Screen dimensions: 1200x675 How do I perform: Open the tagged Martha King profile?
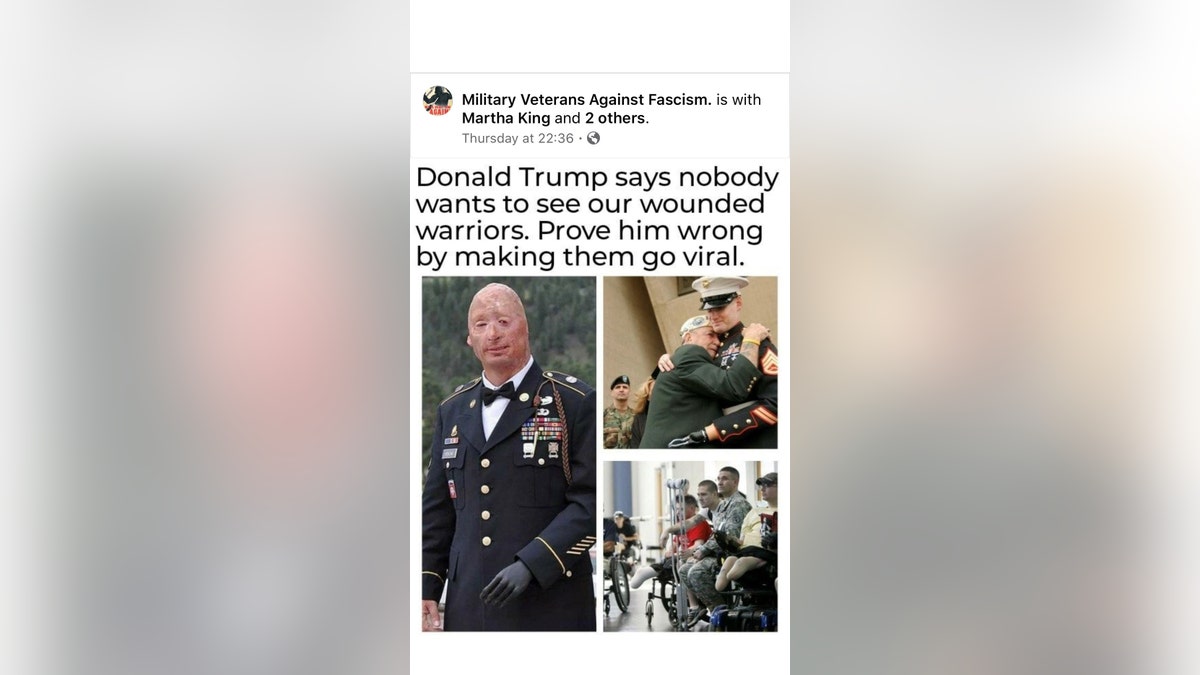pos(506,118)
